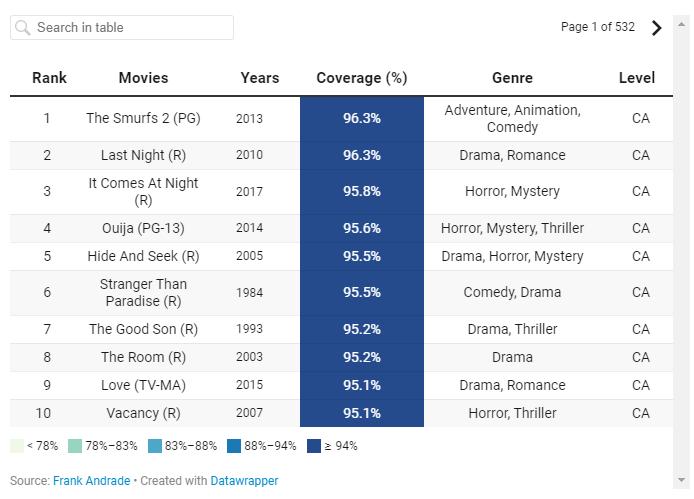The image size is (694, 499).
Task: Sort table by Movies header
Action: point(143,78)
